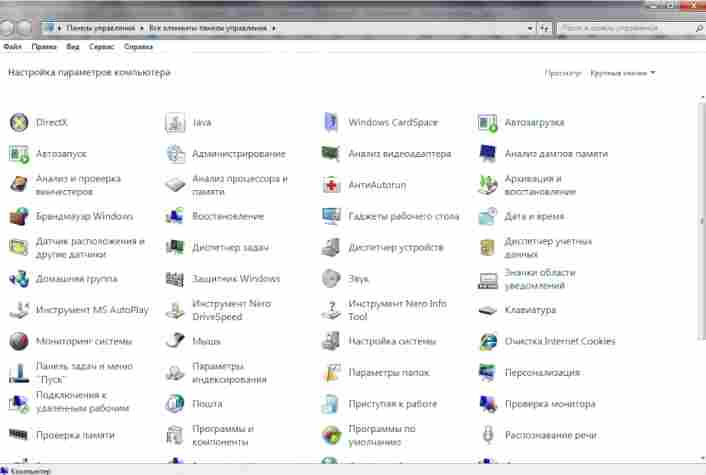Screen dimensions: 706x475
Task: Open the Java control panel icon
Action: coord(175,122)
